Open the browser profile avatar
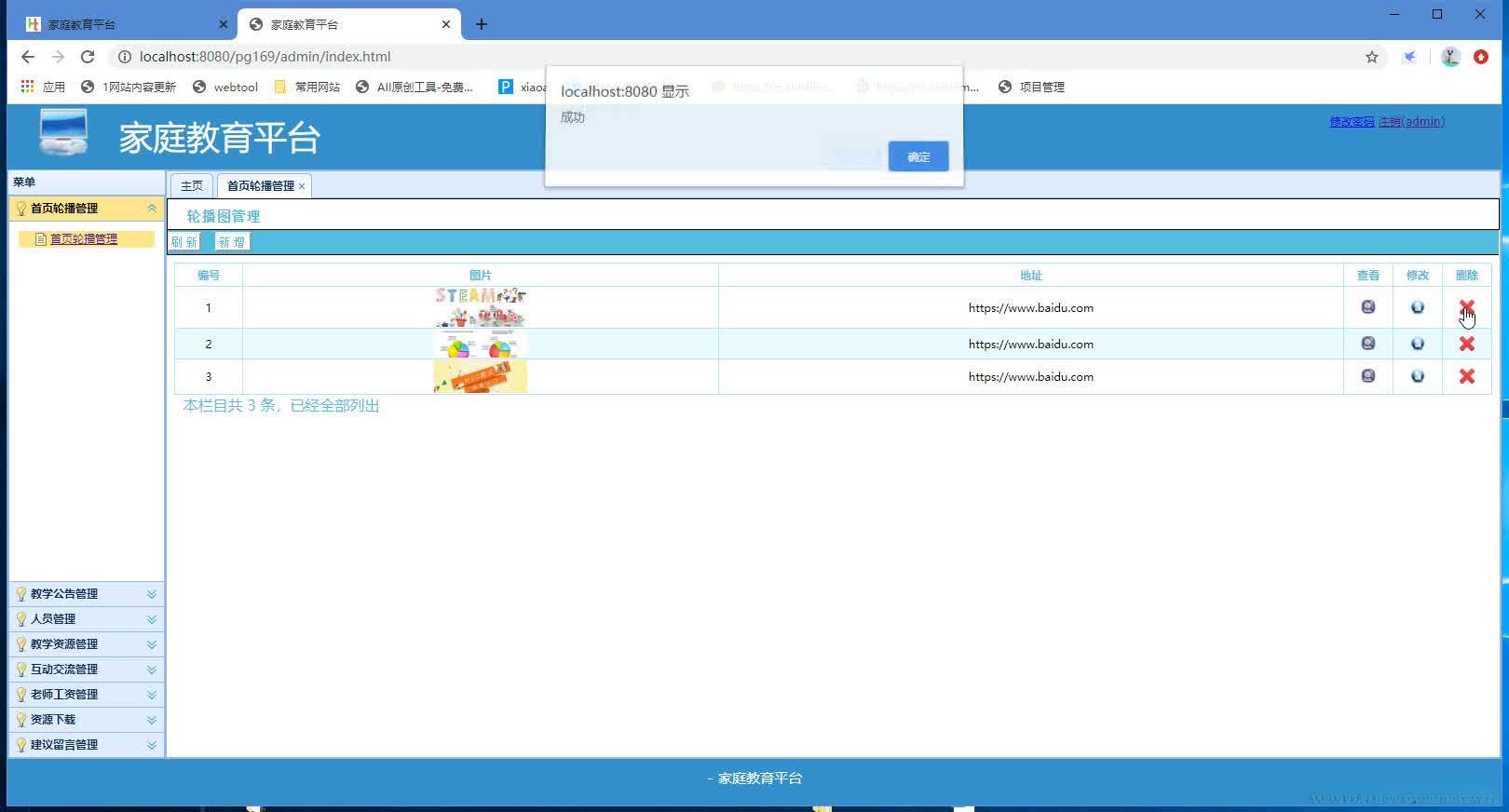Image resolution: width=1509 pixels, height=812 pixels. point(1449,57)
